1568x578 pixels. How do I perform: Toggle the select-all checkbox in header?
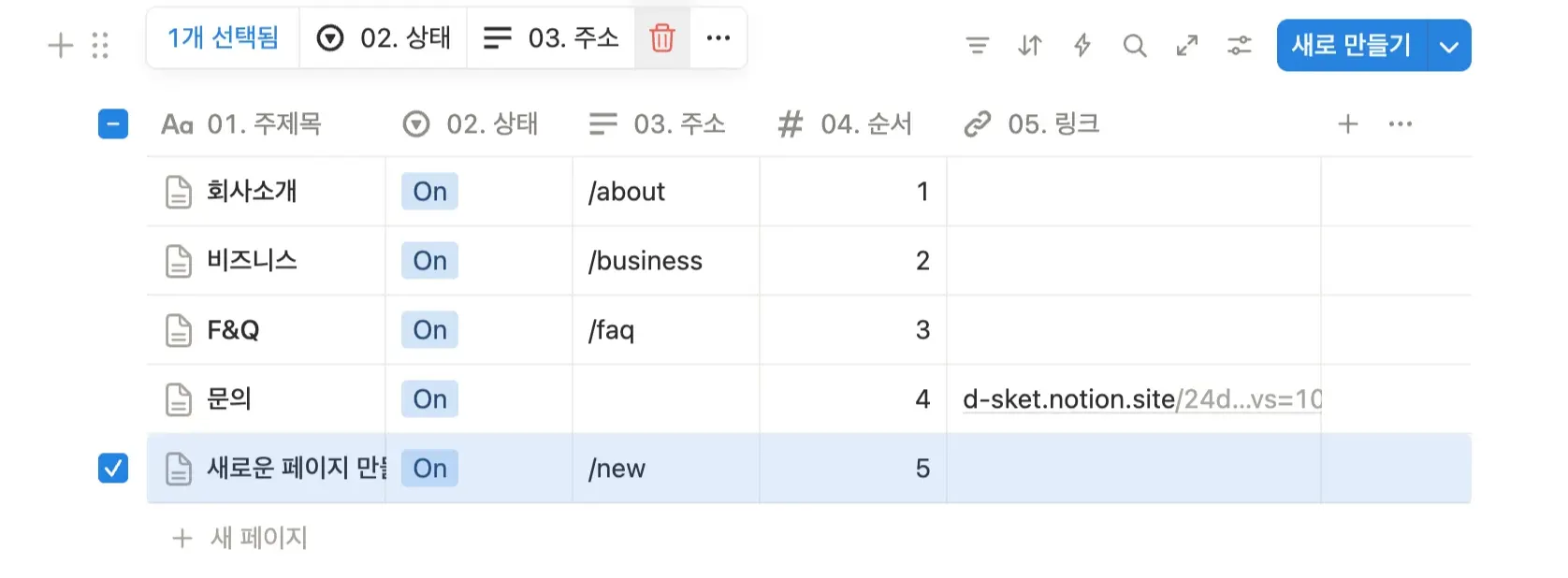[113, 123]
